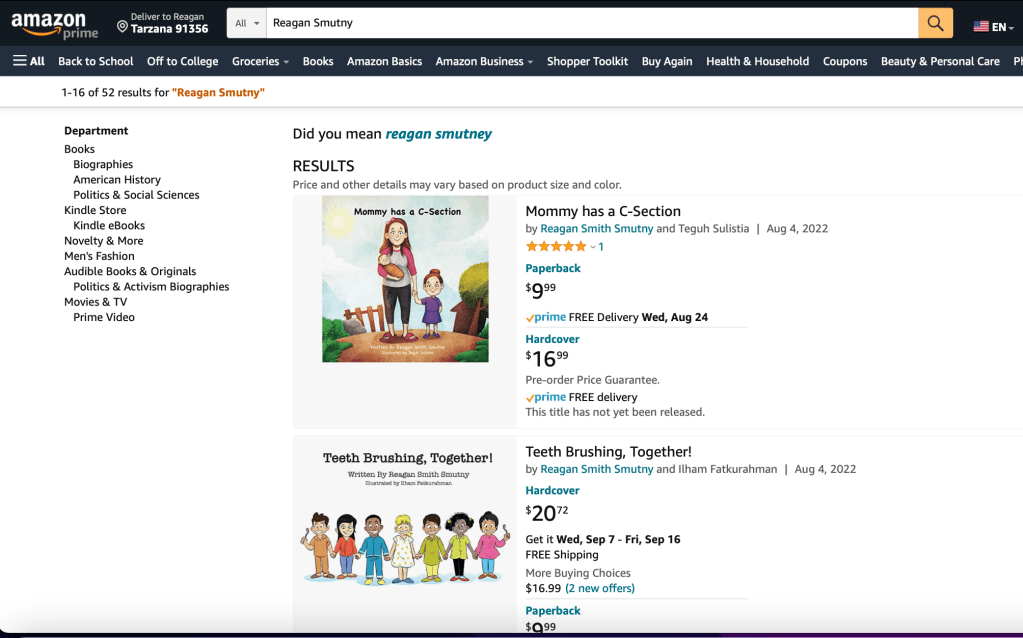1023x638 pixels.
Task: Click the five-star rating for Mommy has a C-Section
Action: coord(555,246)
